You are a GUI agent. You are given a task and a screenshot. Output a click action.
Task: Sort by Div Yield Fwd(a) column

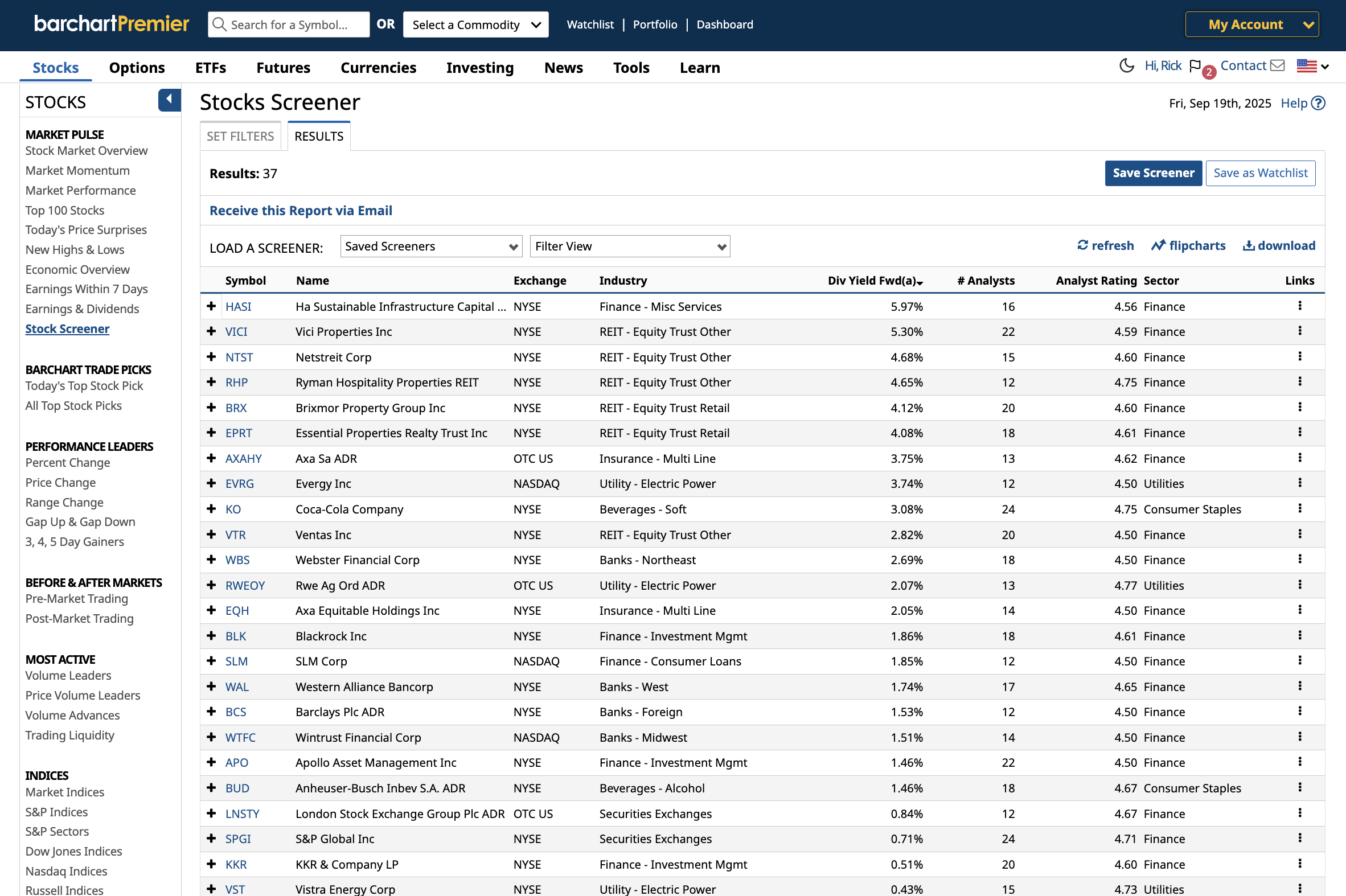click(875, 281)
